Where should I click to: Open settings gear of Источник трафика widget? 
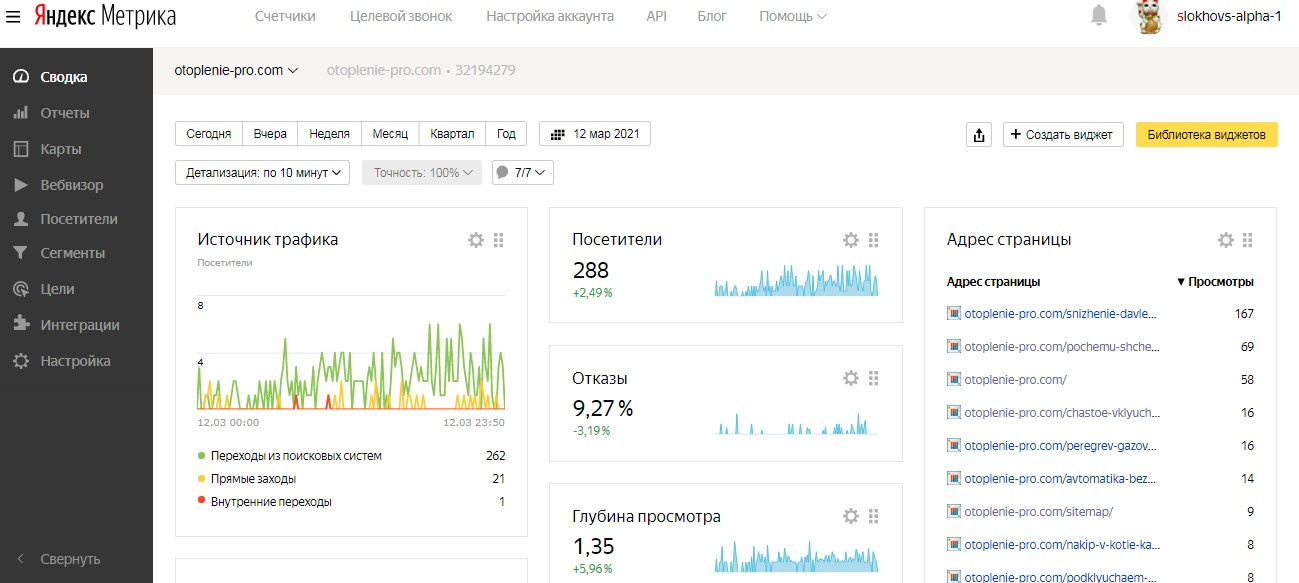coord(476,240)
